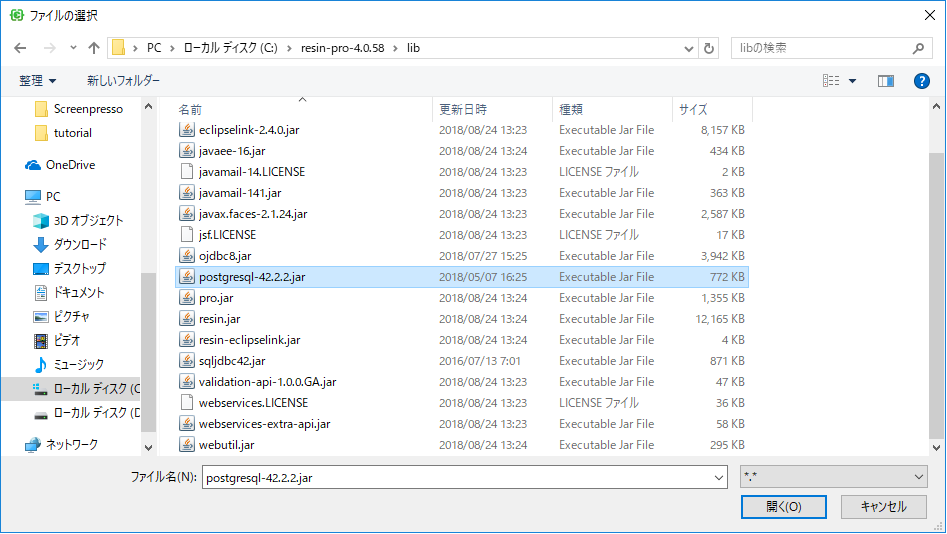Select webutil.jar file icon

[187, 445]
